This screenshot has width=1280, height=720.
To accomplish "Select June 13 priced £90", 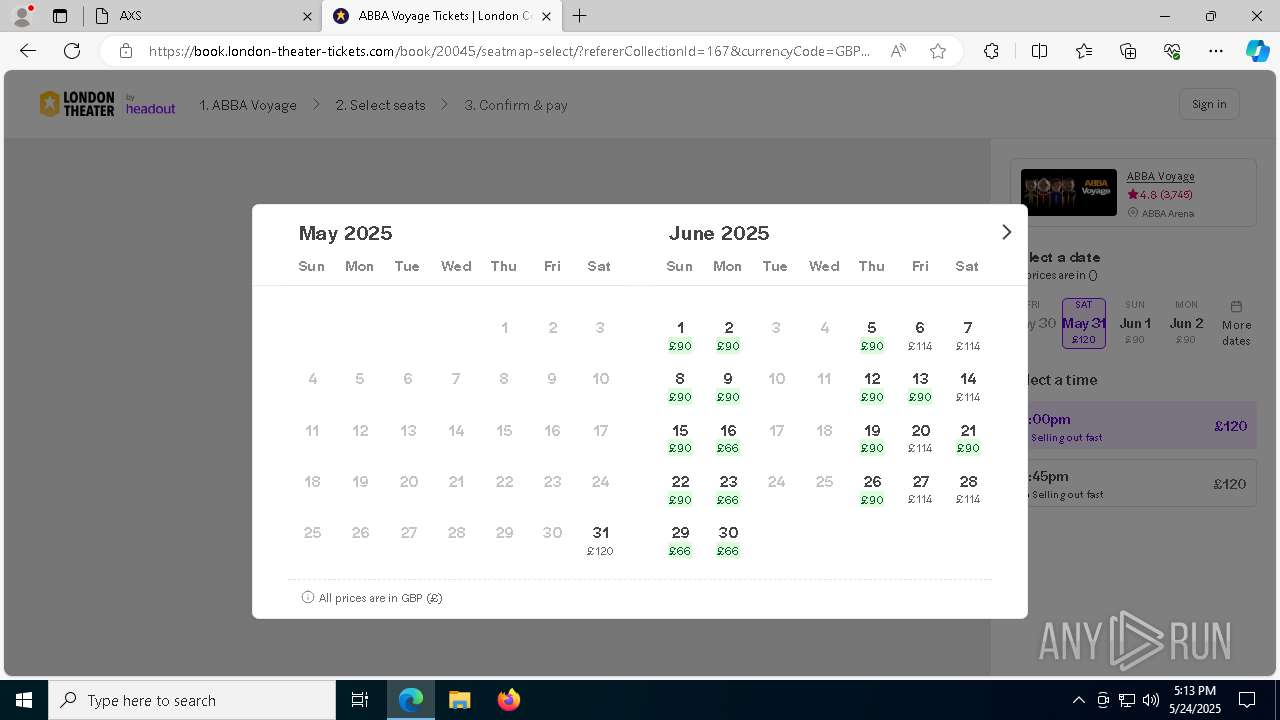I will (920, 387).
